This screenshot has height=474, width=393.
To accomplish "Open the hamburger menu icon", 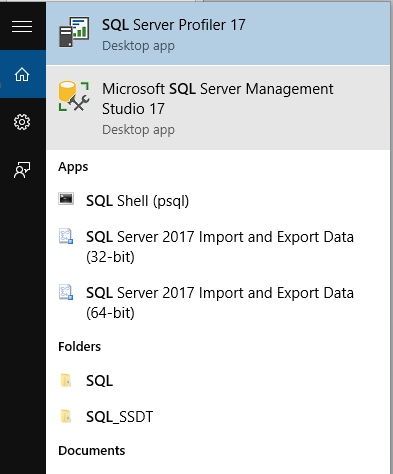I will pyautogui.click(x=22, y=27).
